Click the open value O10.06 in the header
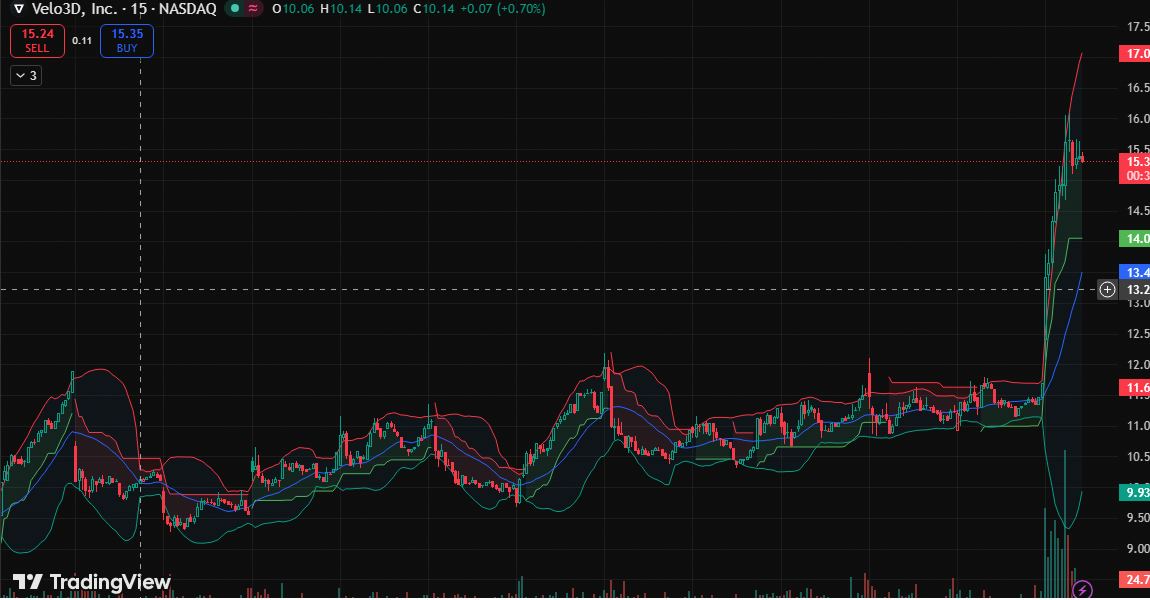The image size is (1150, 600). 293,9
